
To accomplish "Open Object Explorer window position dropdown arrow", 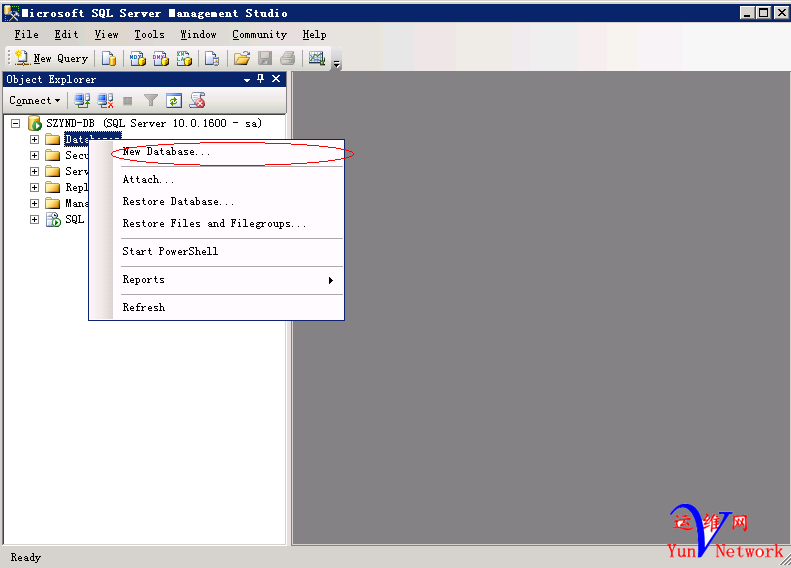I will 247,80.
